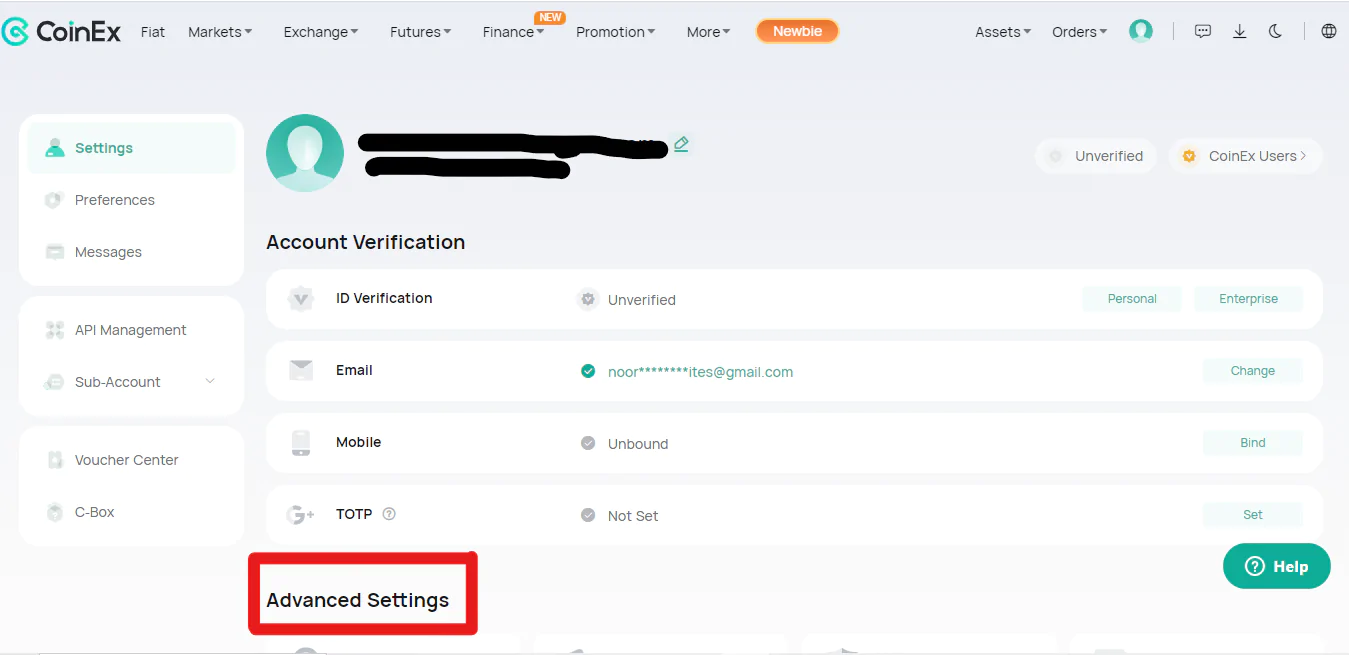Click the download app icon

(x=1240, y=31)
